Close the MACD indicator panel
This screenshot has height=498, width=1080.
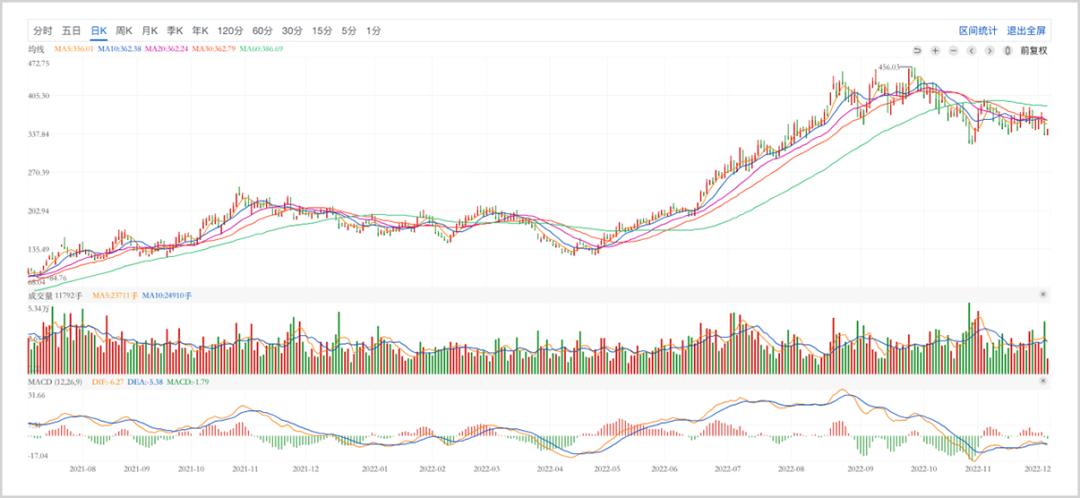[1043, 381]
